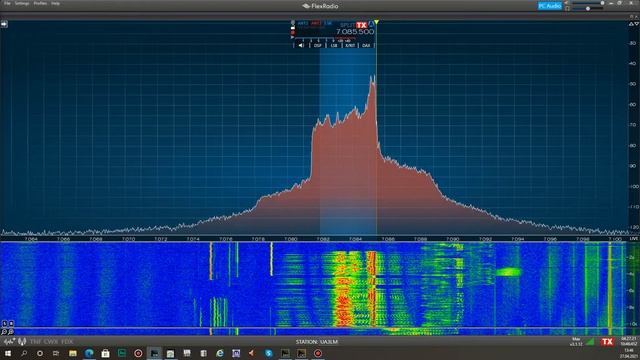Toggle SPLIT on the slice flag
640x360 pixels.
pyautogui.click(x=348, y=25)
